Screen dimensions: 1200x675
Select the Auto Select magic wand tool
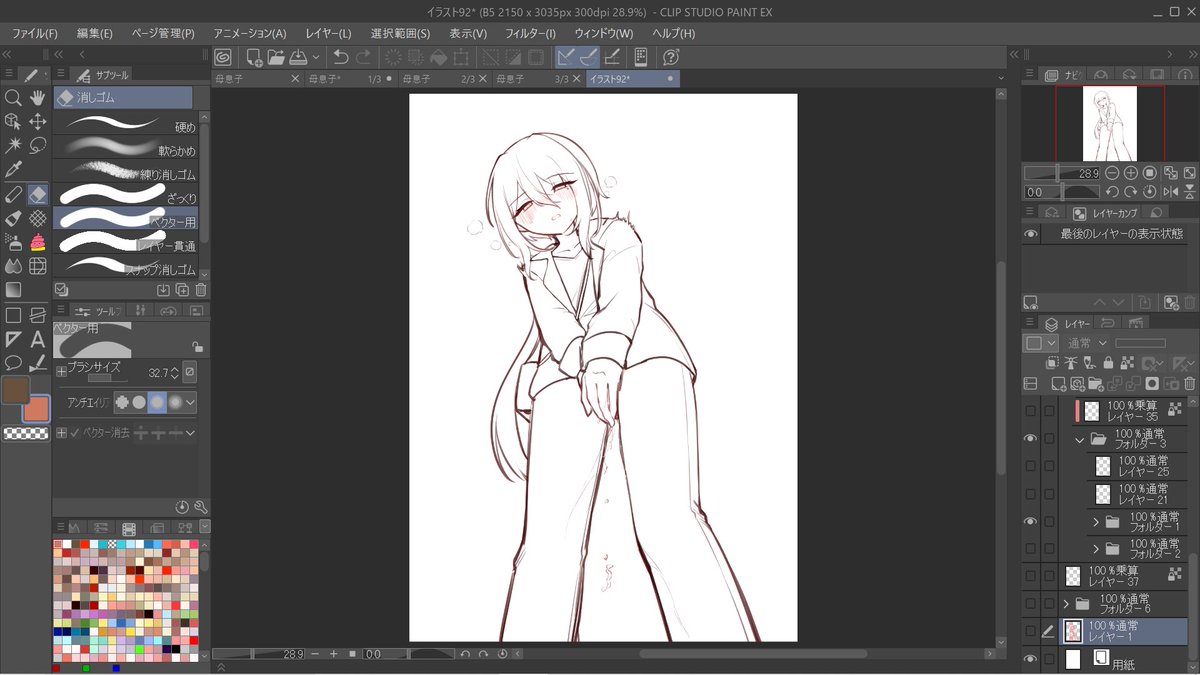point(13,145)
